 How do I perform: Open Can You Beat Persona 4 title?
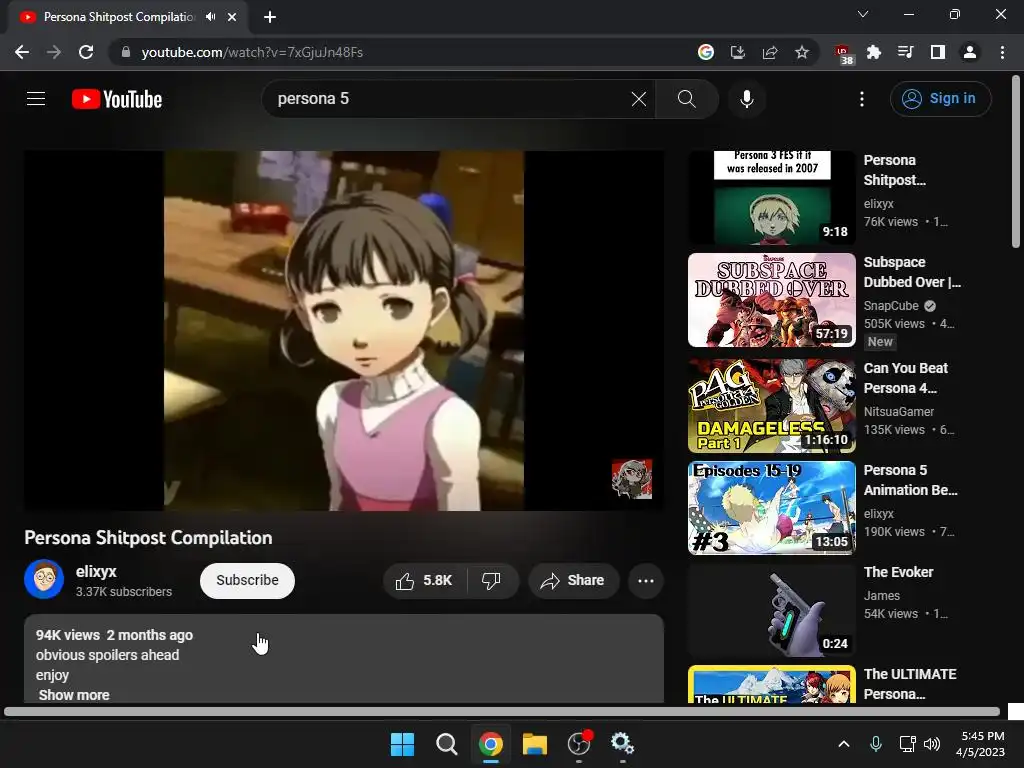(x=905, y=378)
